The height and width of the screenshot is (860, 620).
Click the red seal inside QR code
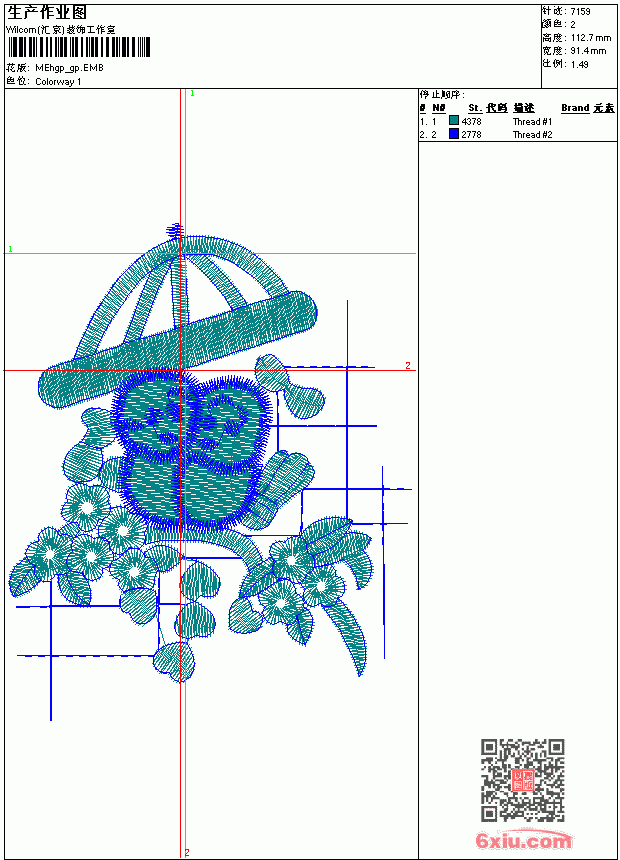click(x=523, y=780)
